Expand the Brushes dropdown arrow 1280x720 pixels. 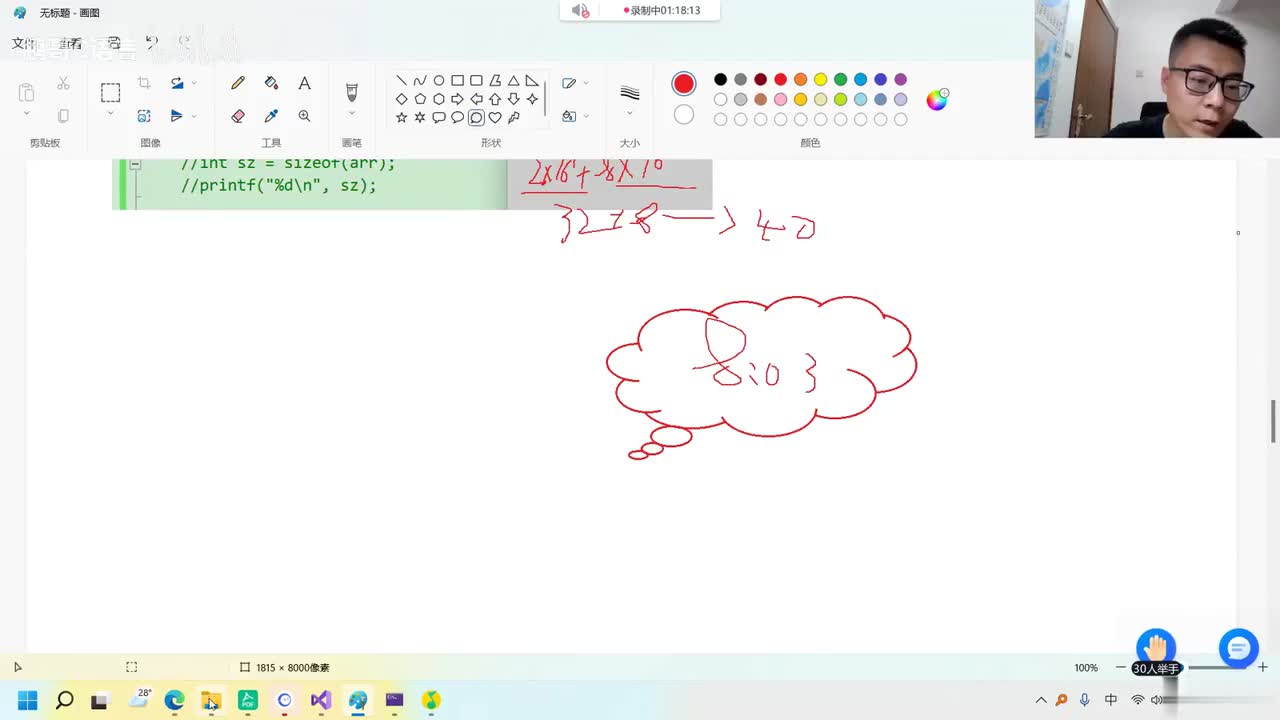(351, 114)
